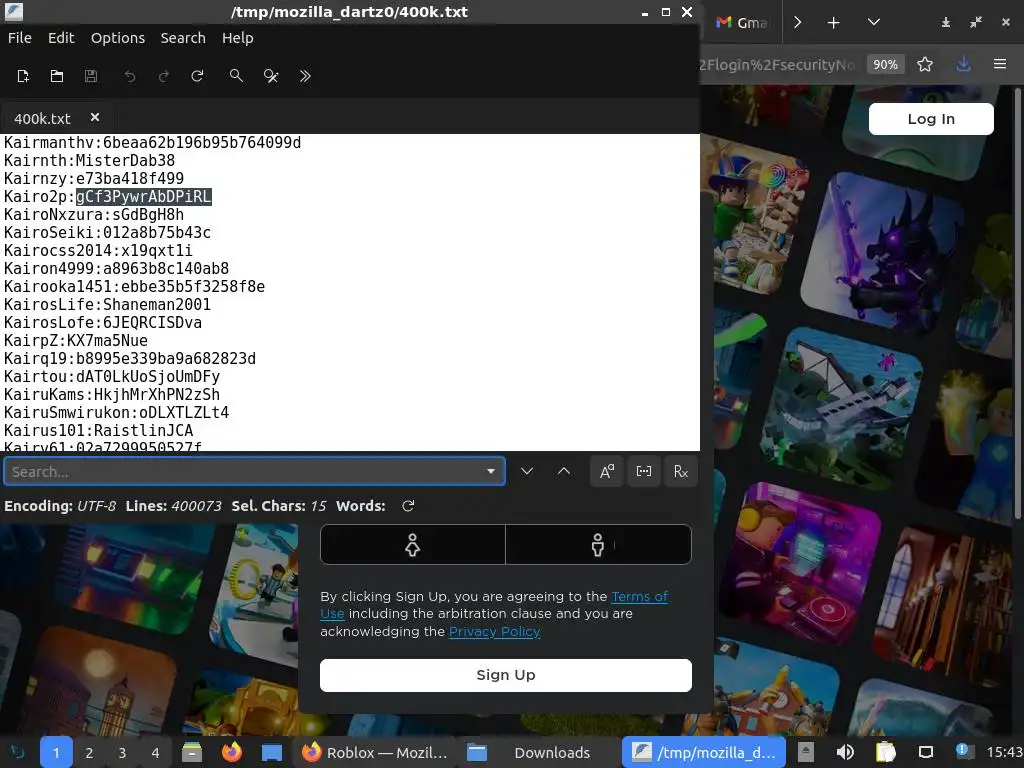Switch to workspace 1
The image size is (1024, 768).
coord(56,752)
